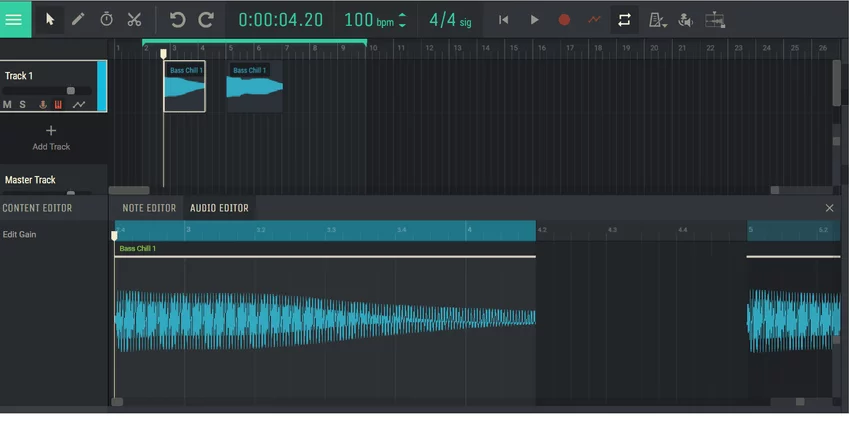Return playhead to the start
Screen dimensions: 850x428
[504, 20]
